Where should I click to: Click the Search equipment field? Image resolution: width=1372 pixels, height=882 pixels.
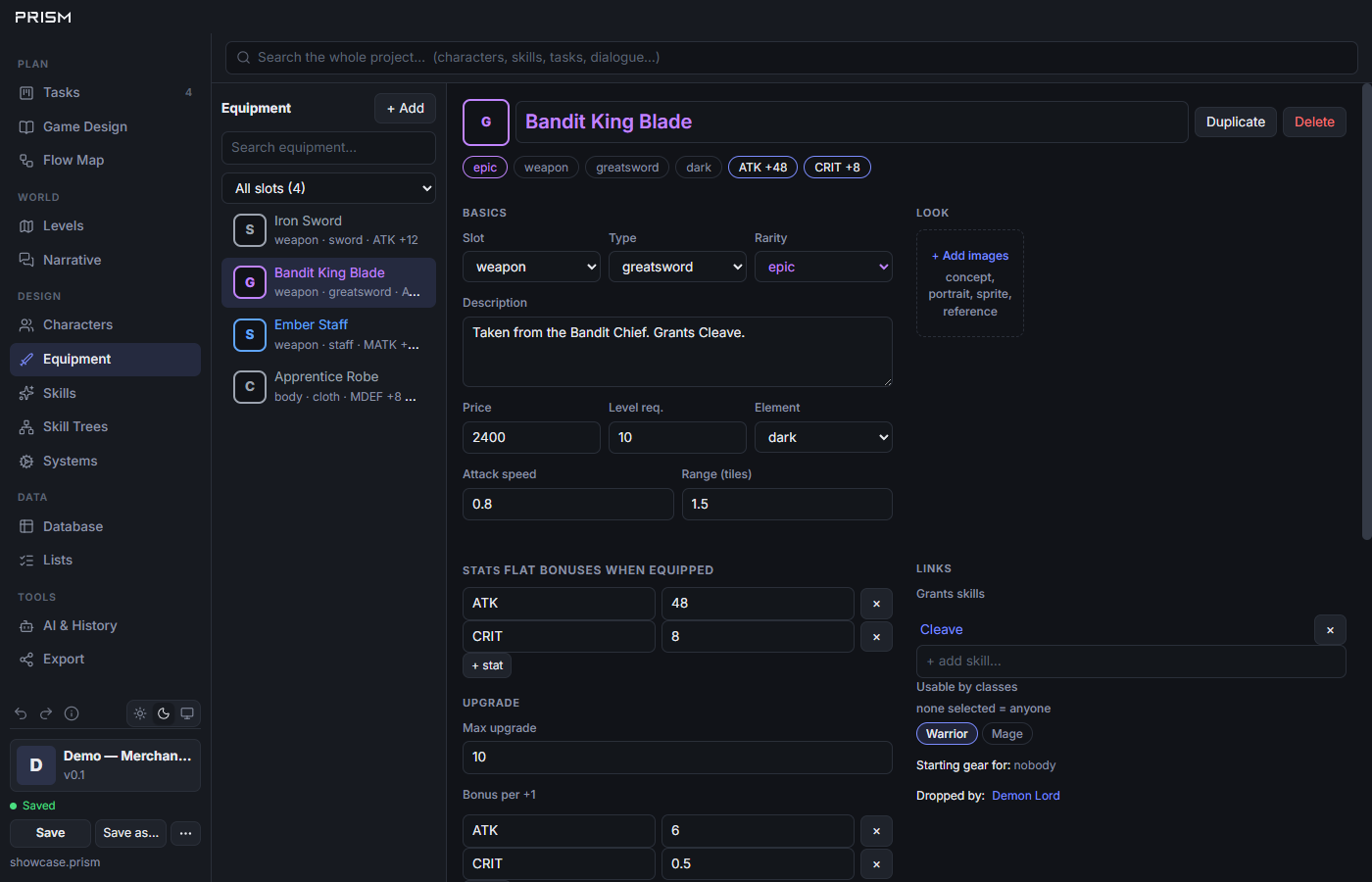(329, 148)
